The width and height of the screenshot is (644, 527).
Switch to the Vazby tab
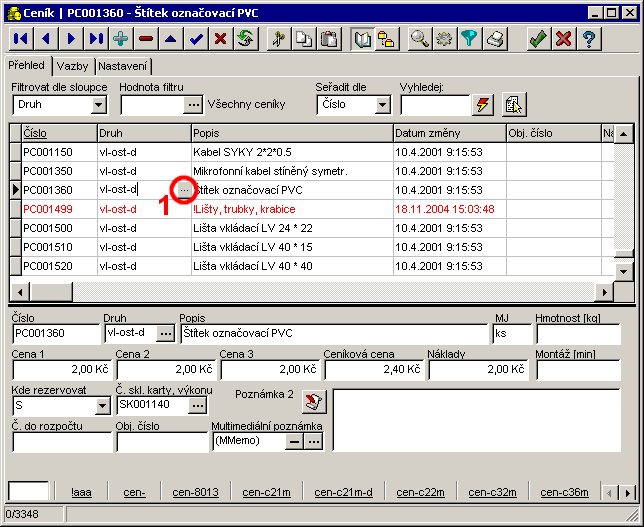click(x=72, y=66)
